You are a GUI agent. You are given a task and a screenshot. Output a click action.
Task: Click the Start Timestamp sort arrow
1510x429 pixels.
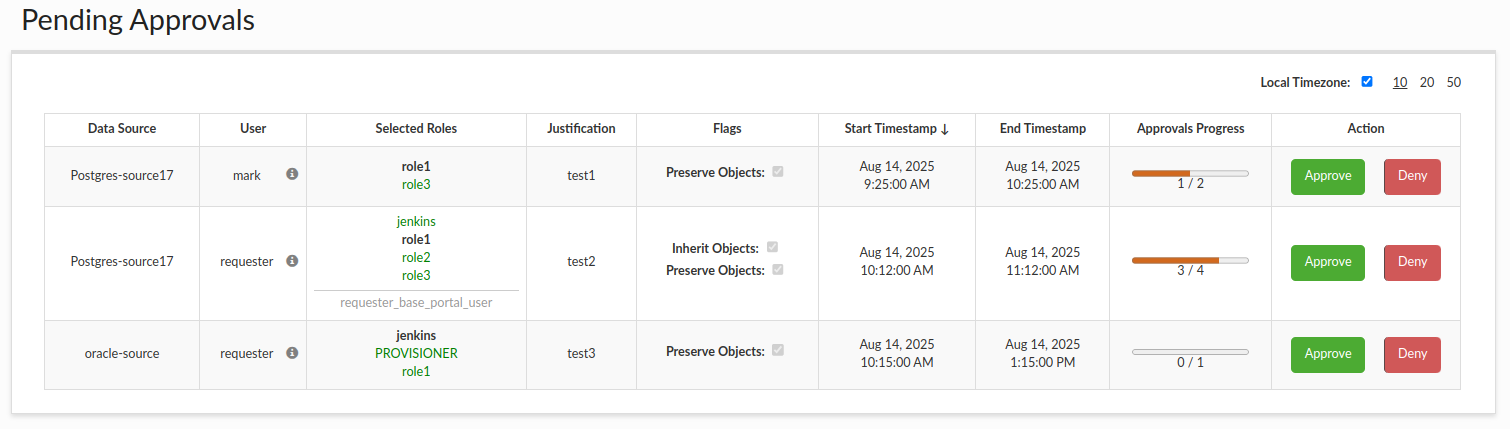(945, 129)
